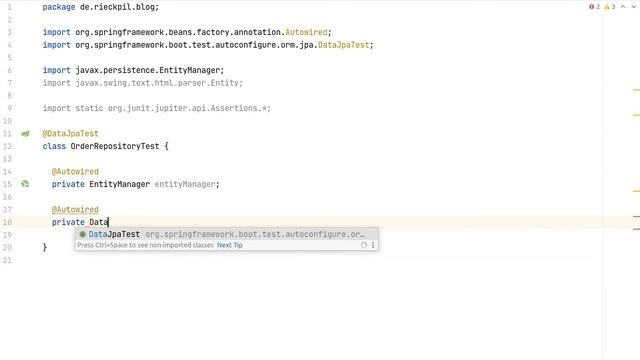Click the typed Data text on line 18
Viewport: 640px width, 360px height.
click(98, 222)
